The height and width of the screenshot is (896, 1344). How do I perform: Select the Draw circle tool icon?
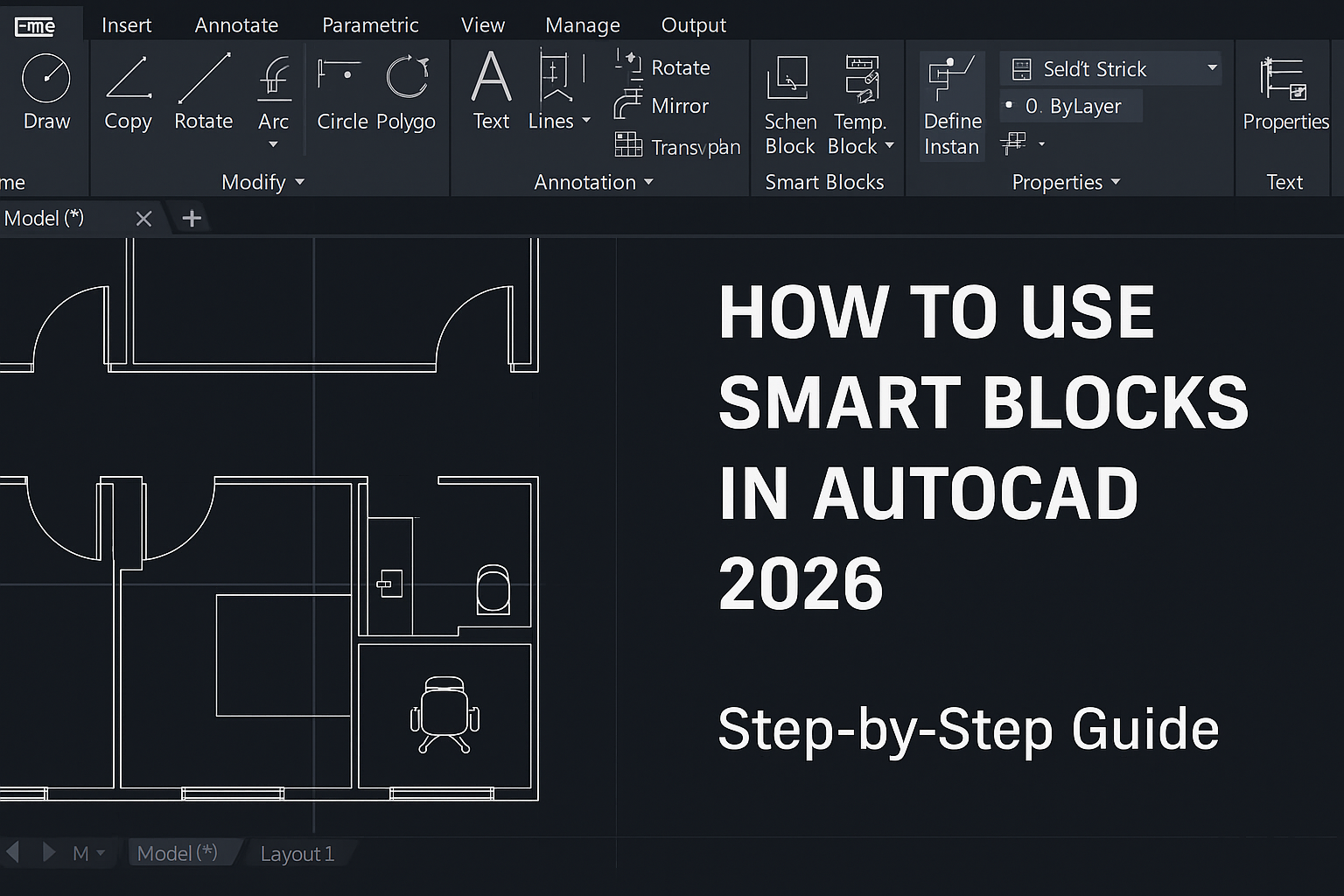(45, 78)
